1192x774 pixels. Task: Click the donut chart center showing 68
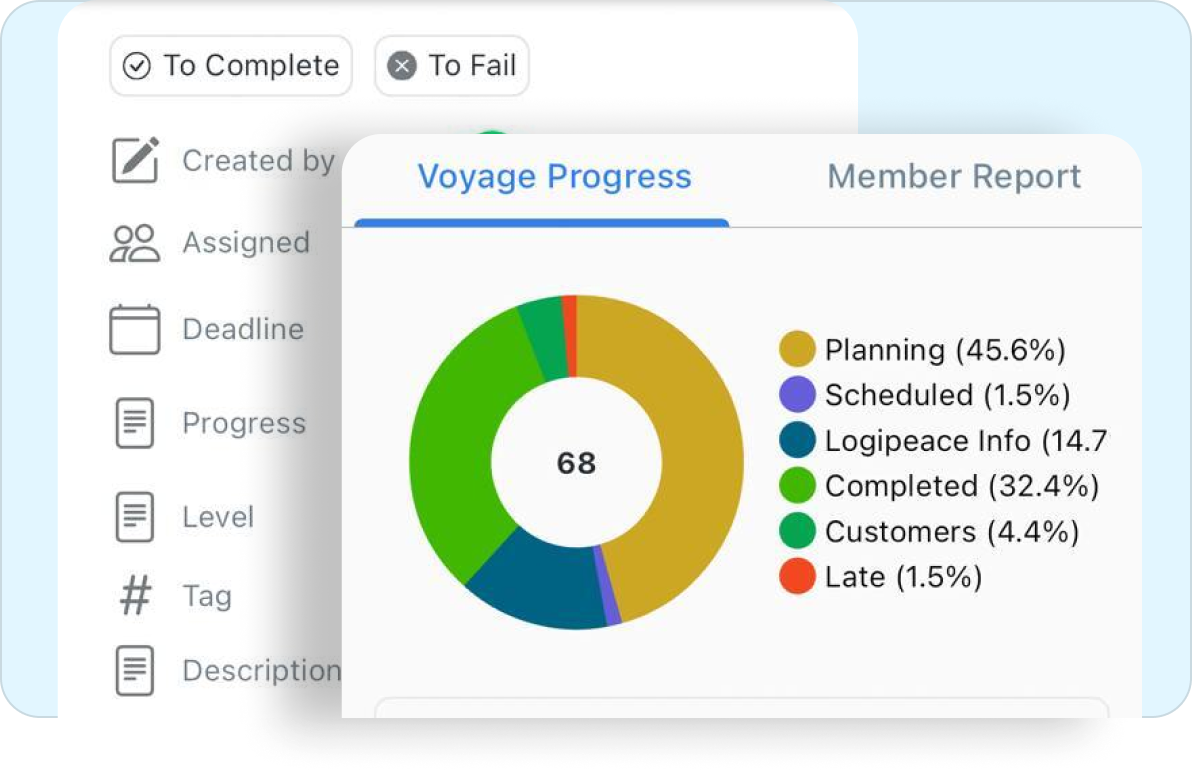(x=576, y=462)
